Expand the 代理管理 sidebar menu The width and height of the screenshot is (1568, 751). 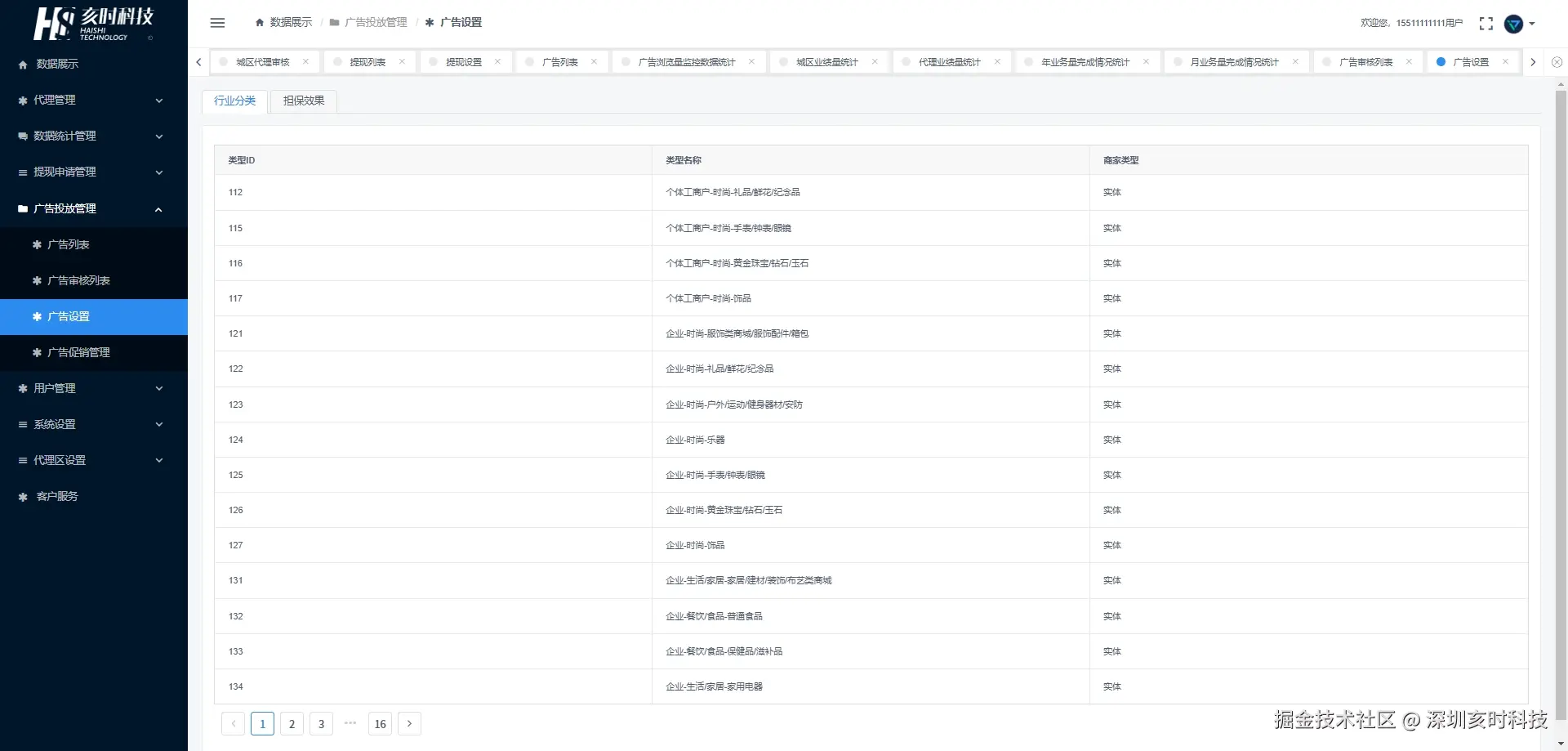(94, 100)
